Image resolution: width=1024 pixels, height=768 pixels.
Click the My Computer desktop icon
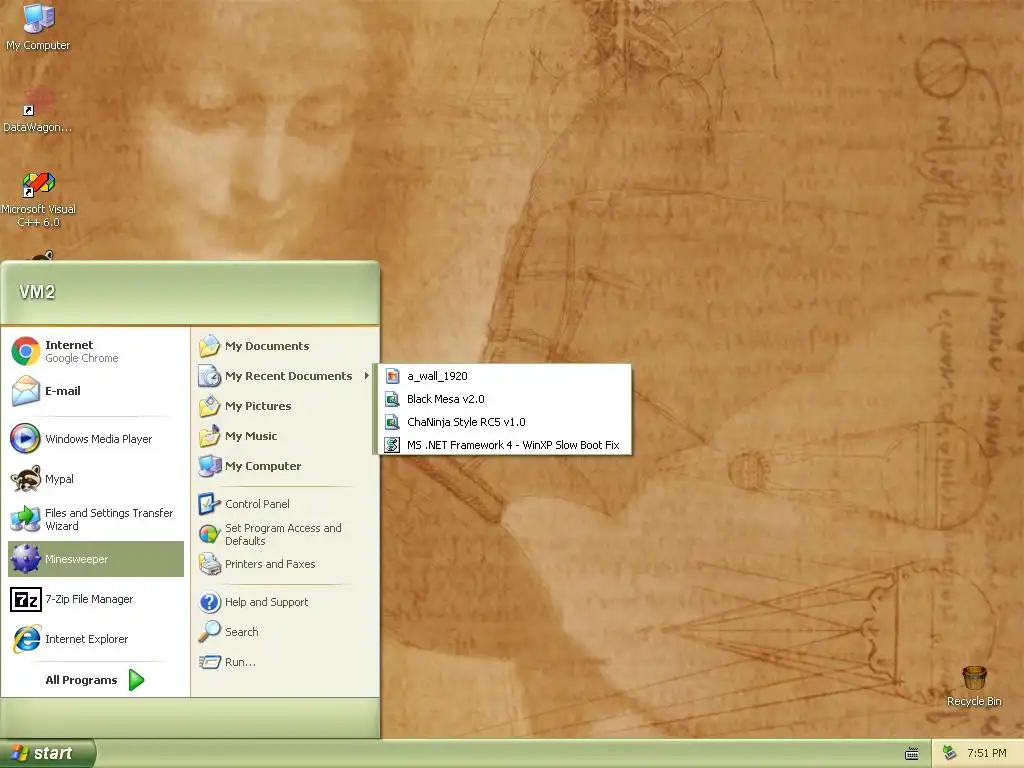pos(38,26)
